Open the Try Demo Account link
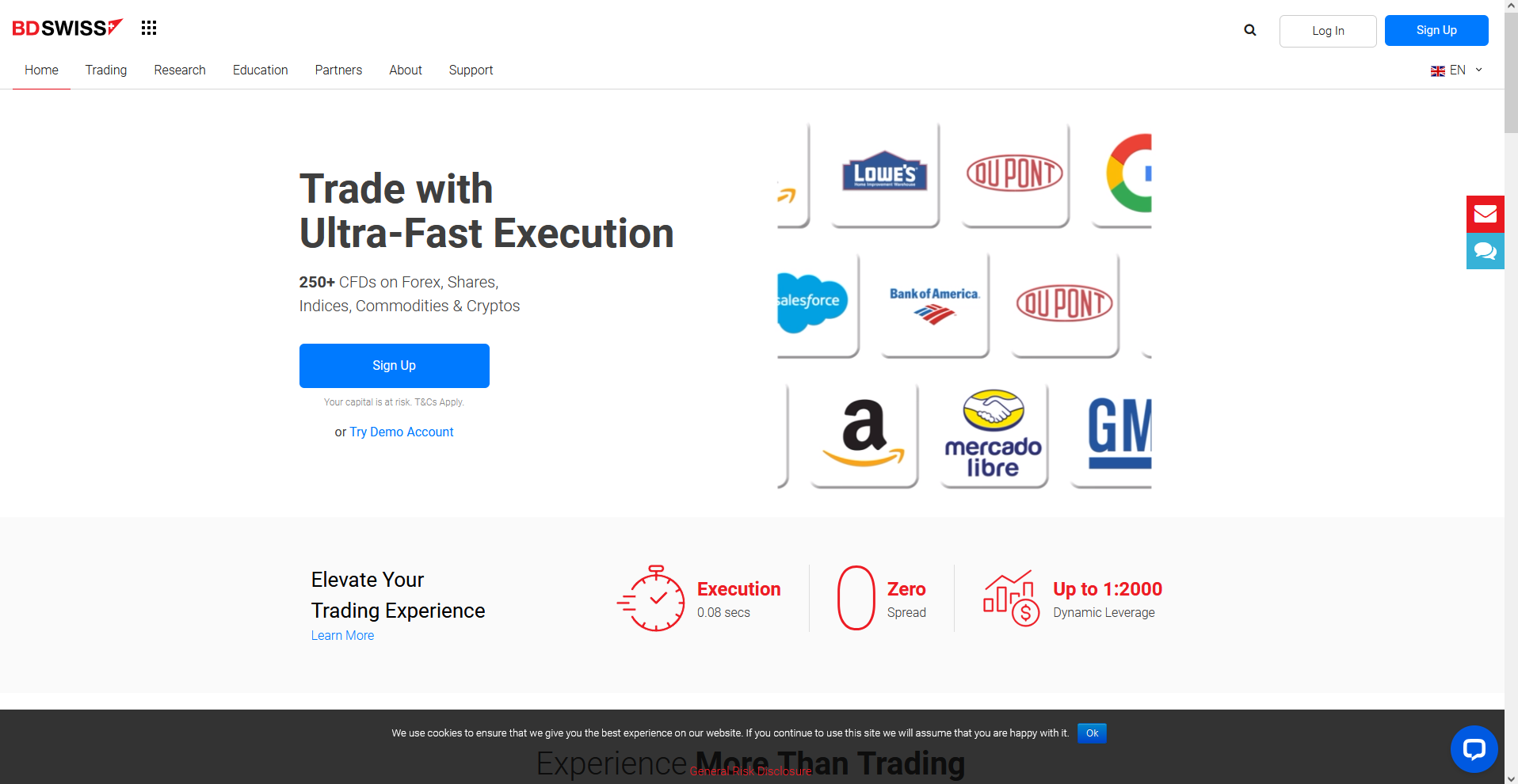The width and height of the screenshot is (1518, 784). coord(402,432)
